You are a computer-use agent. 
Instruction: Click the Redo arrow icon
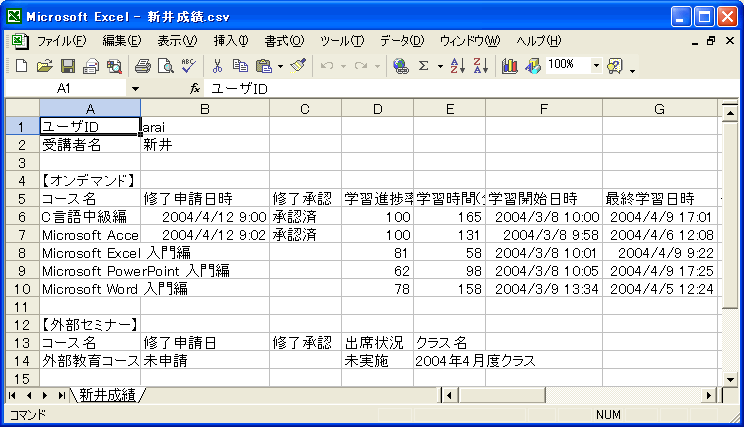coord(361,66)
